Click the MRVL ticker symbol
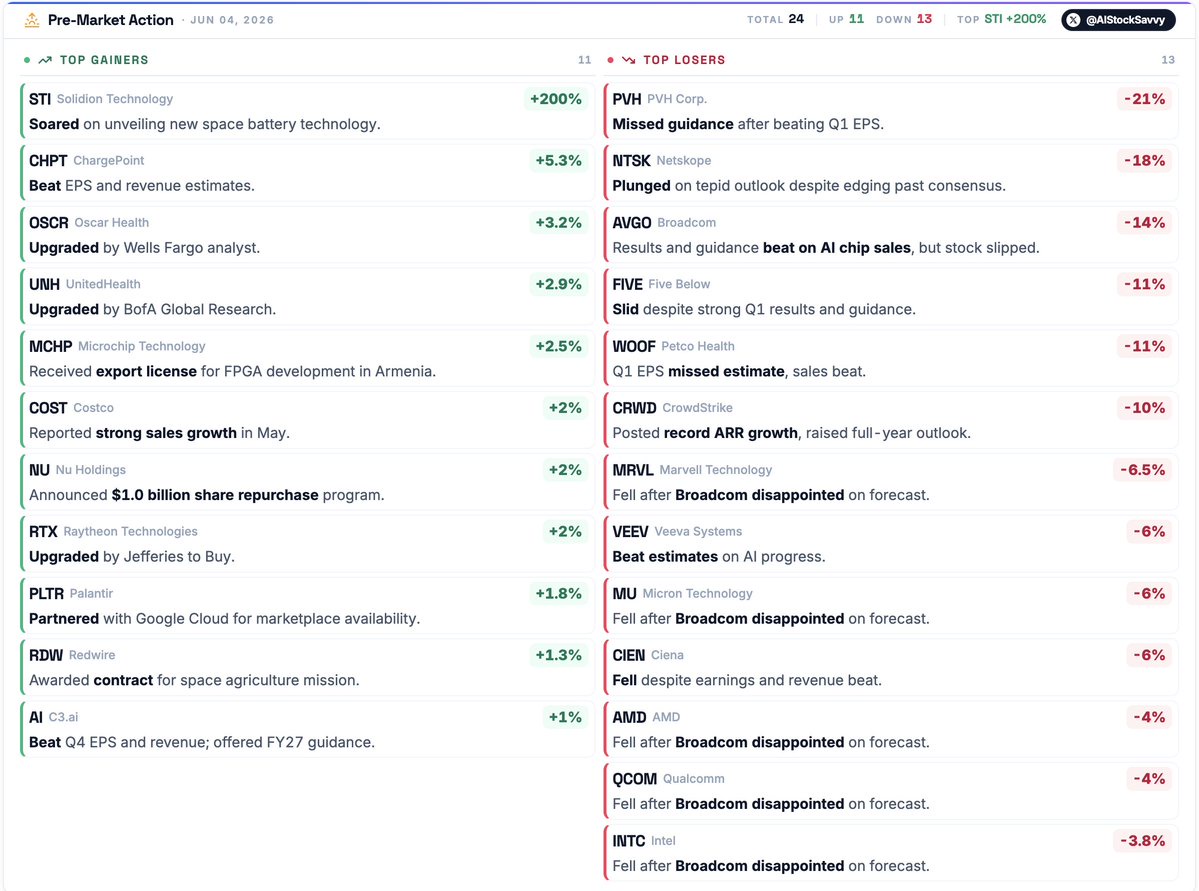This screenshot has height=891, width=1199. [x=633, y=470]
